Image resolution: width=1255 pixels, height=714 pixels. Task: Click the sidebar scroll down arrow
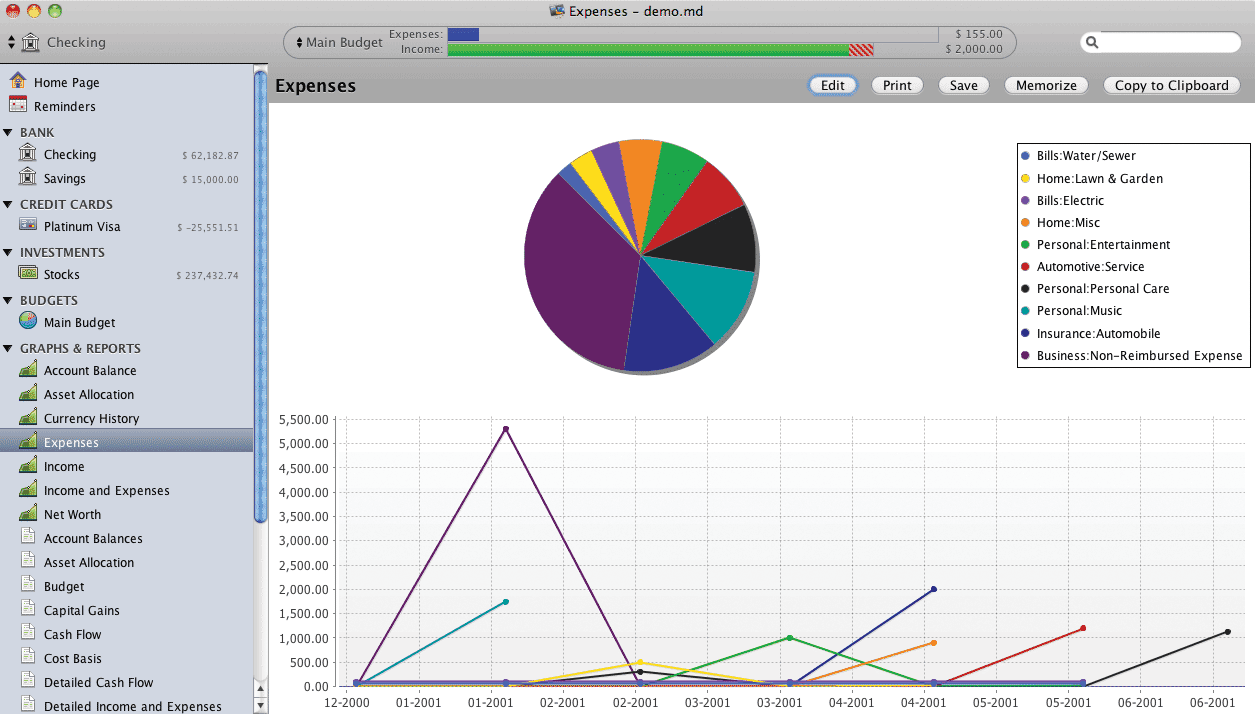click(x=261, y=705)
